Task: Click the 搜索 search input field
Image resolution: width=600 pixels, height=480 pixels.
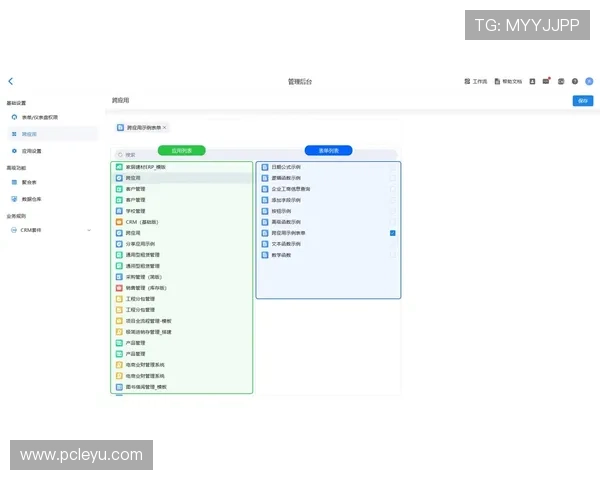Action: pos(256,155)
